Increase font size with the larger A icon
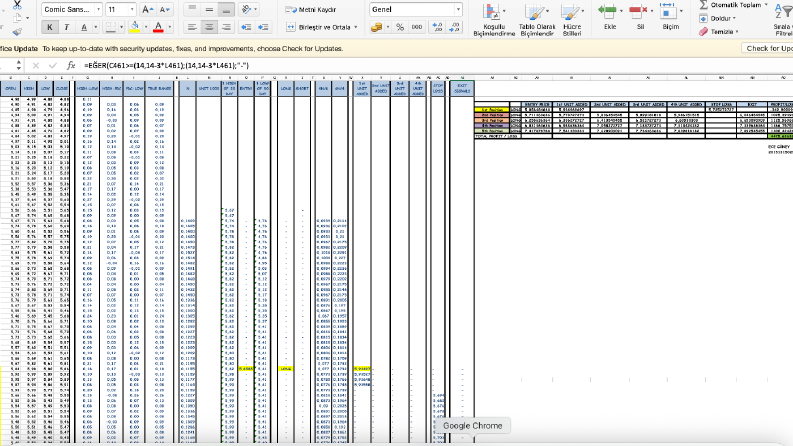Image resolution: width=793 pixels, height=446 pixels. (x=147, y=9)
